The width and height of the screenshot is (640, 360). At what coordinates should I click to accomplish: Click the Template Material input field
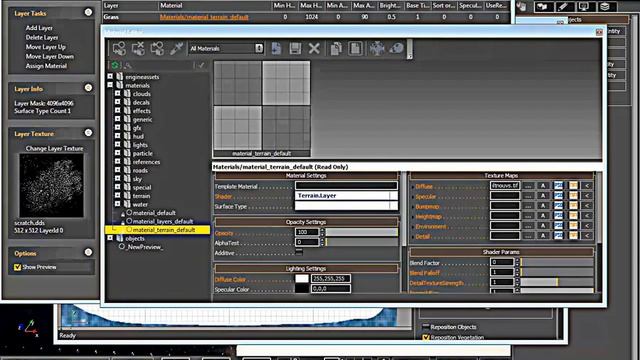click(346, 186)
